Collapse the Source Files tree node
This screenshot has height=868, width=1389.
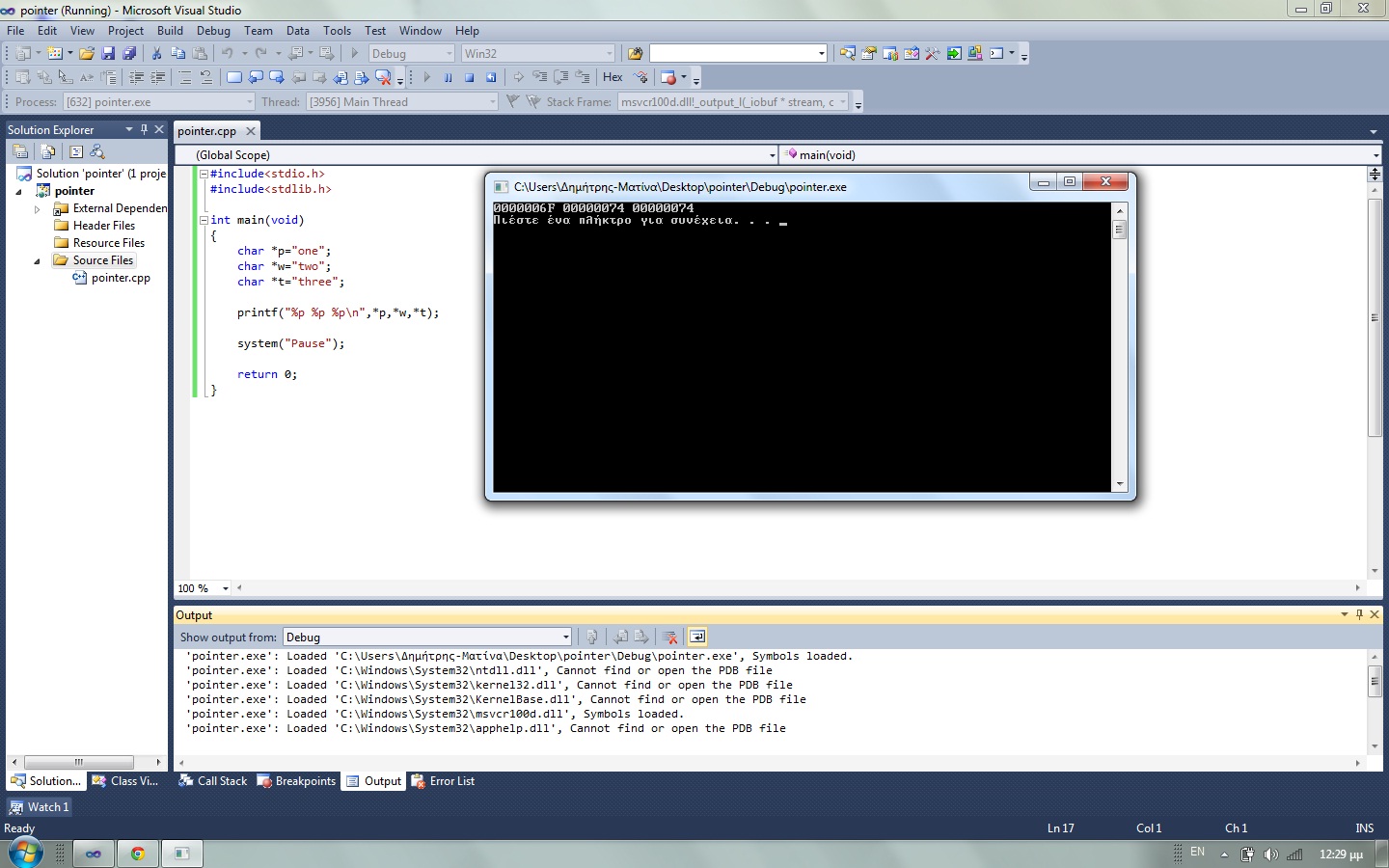pos(38,260)
